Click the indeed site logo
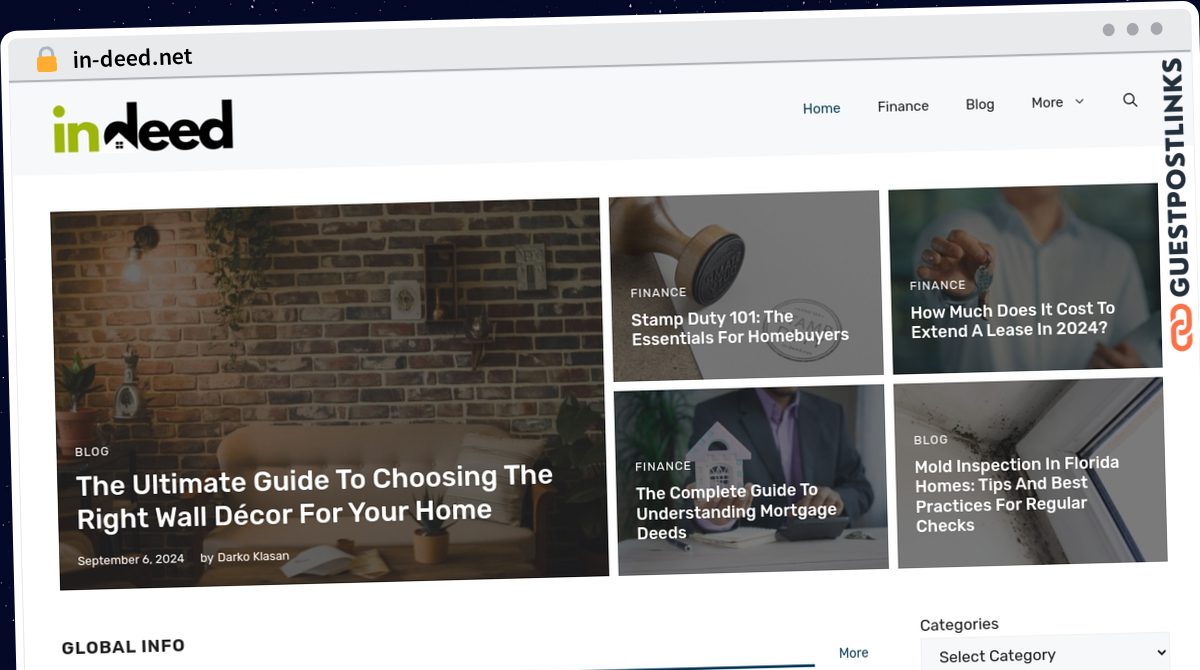Image resolution: width=1200 pixels, height=670 pixels. (x=143, y=127)
